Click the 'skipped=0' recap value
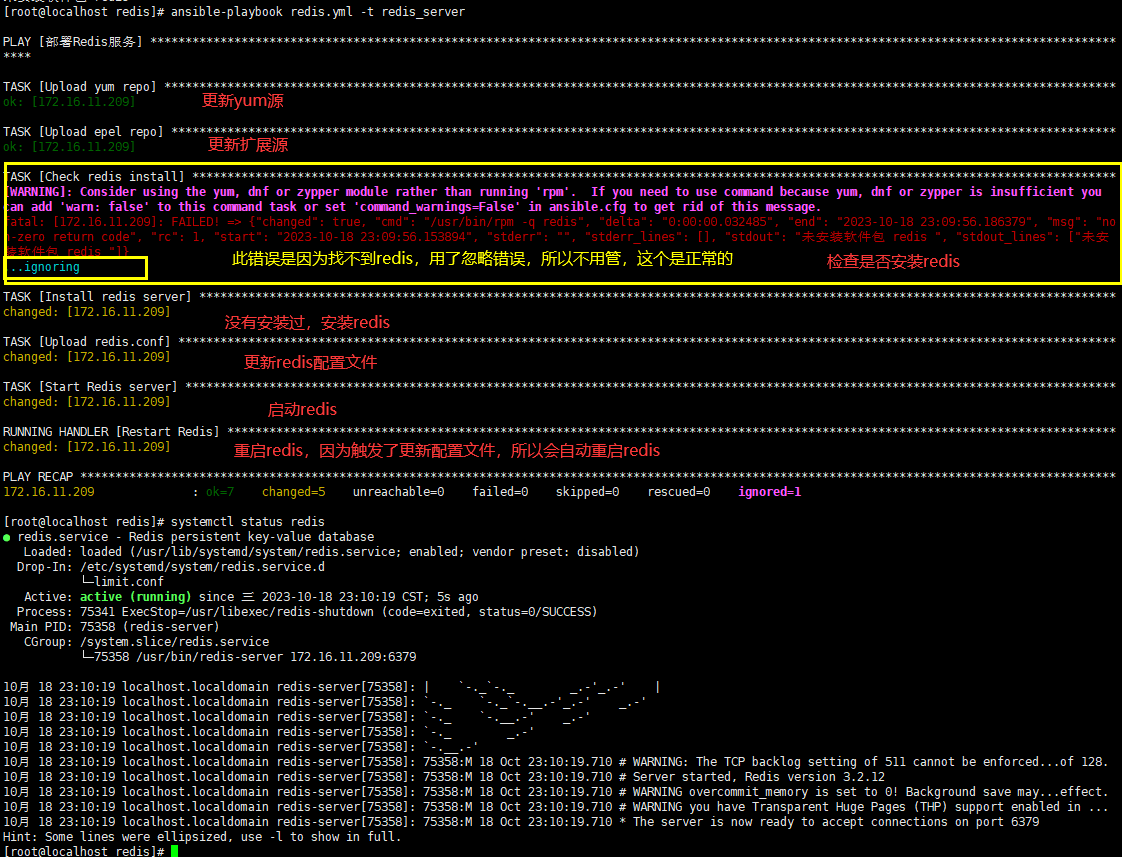The image size is (1122, 857). (x=587, y=491)
